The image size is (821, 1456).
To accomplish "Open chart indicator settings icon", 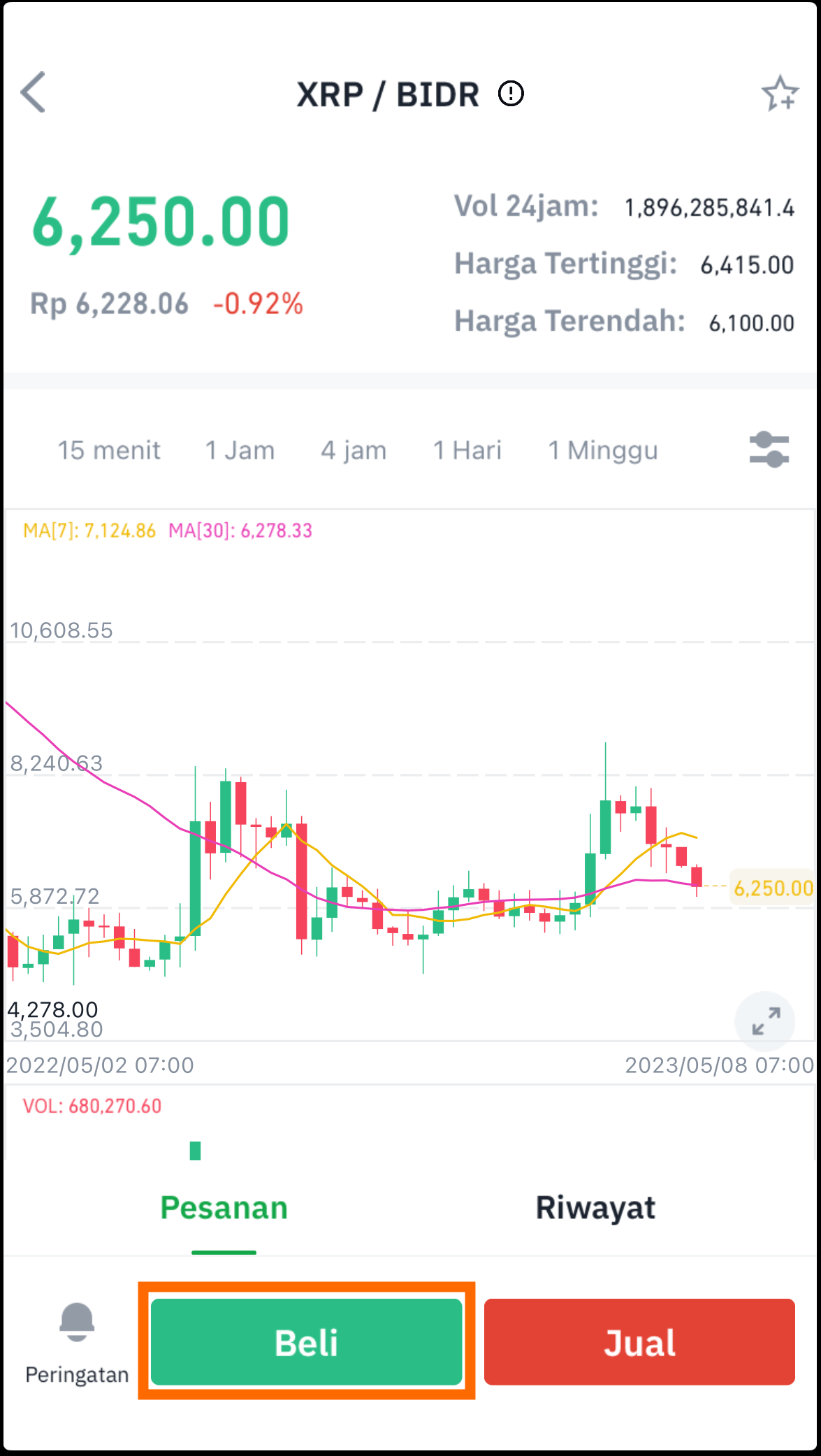I will (769, 449).
